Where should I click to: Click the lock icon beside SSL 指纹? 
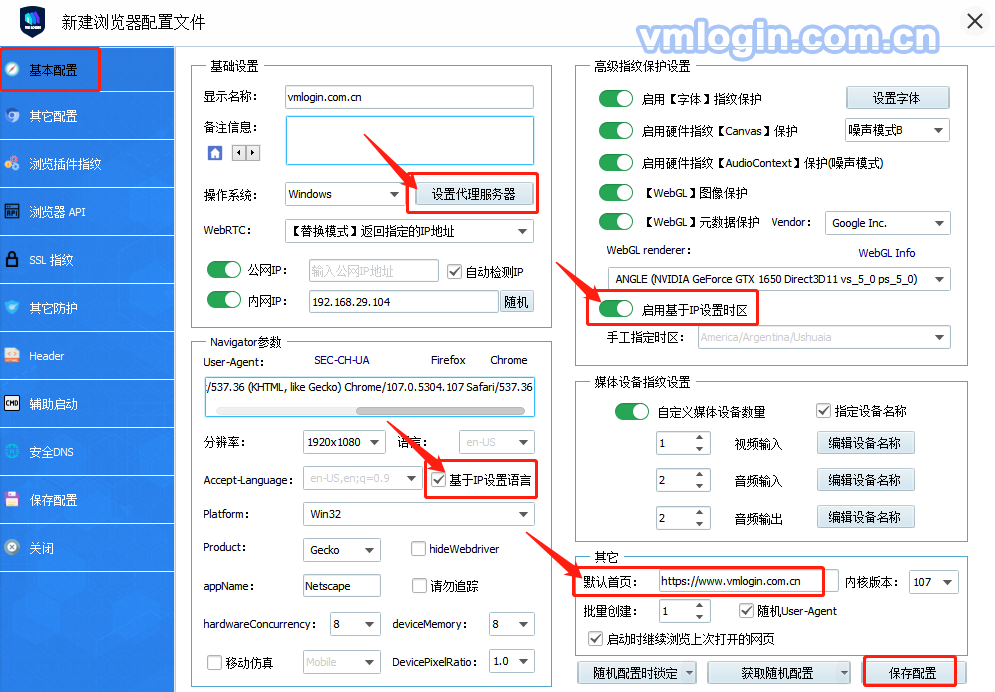tap(12, 259)
